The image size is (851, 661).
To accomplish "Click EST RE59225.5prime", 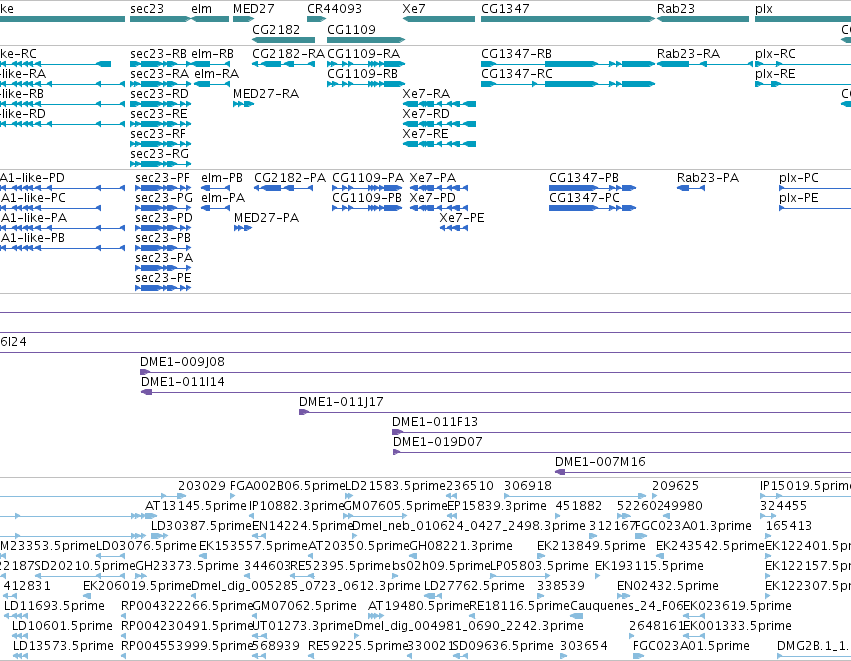I will (358, 646).
